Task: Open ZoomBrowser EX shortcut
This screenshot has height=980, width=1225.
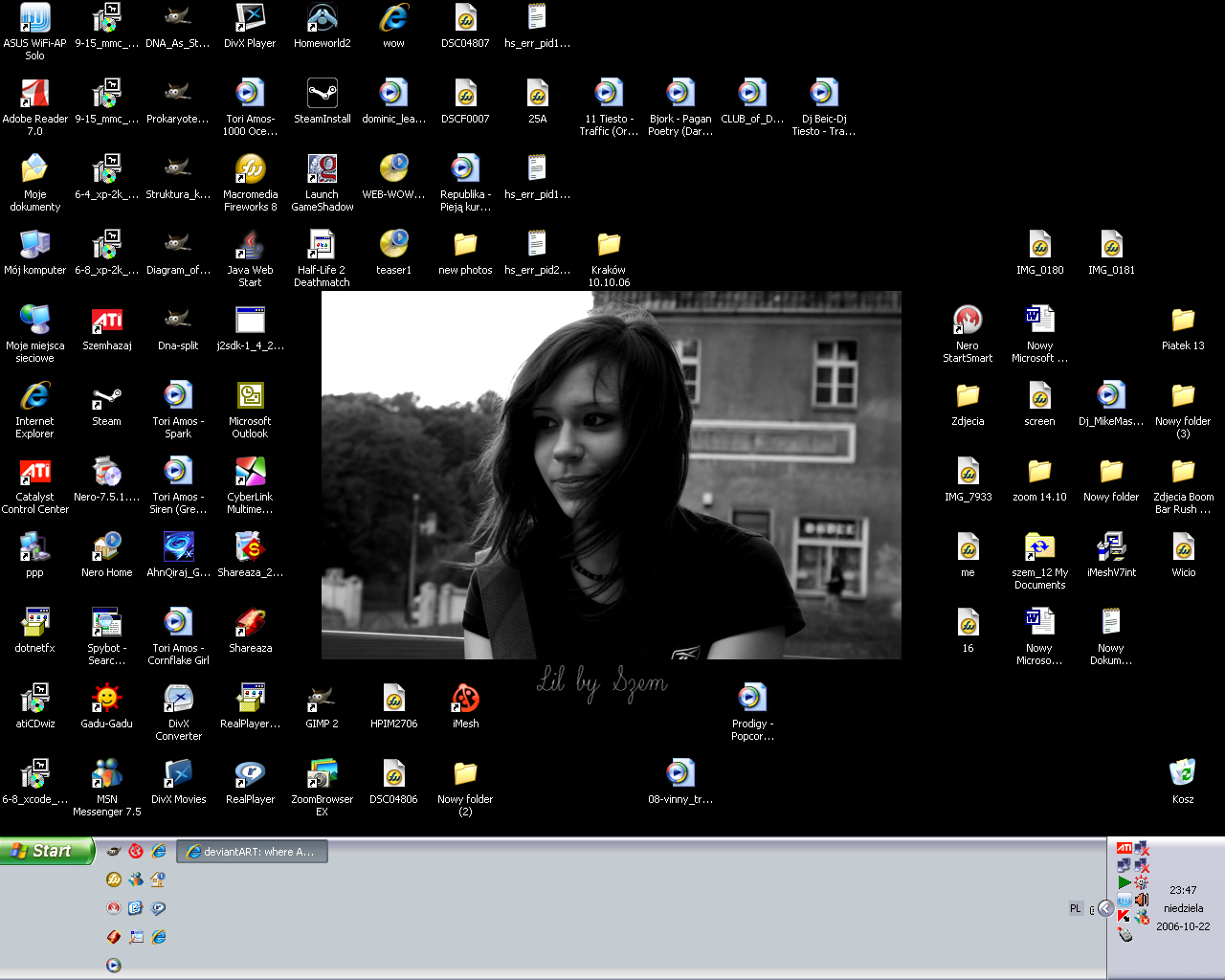Action: (322, 787)
